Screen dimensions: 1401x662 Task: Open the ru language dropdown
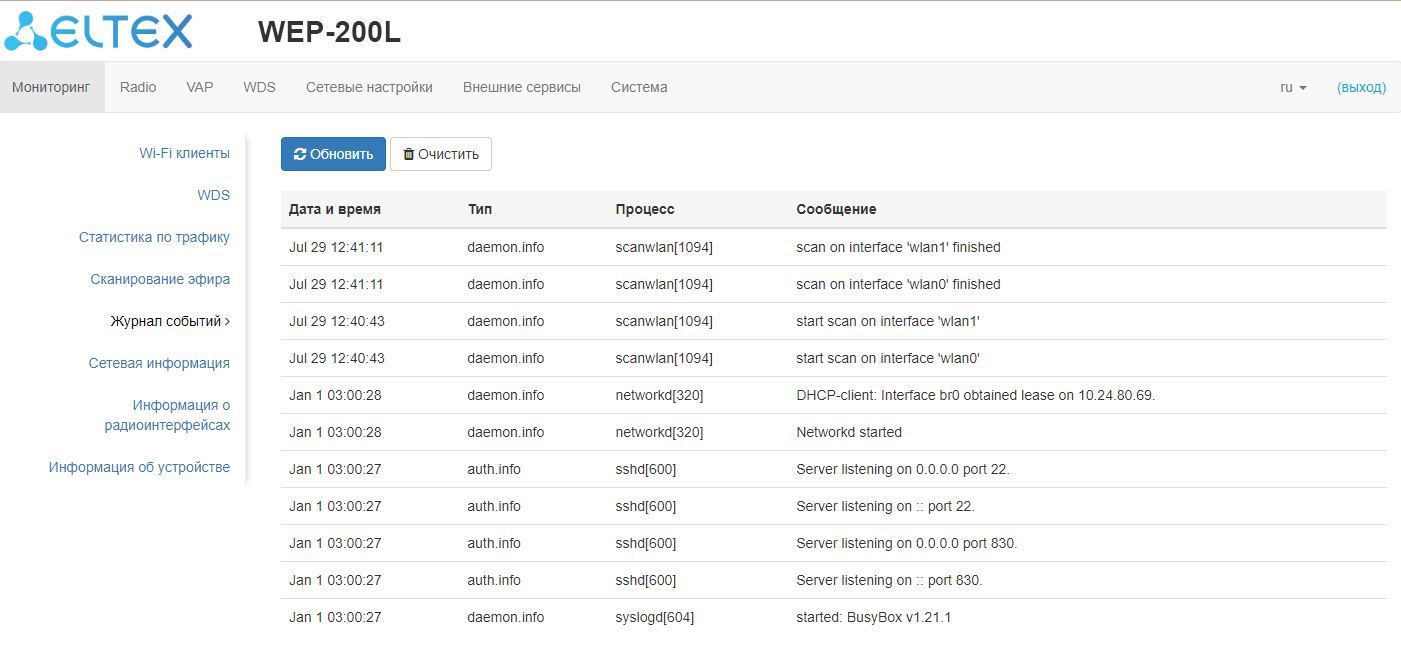point(1293,87)
